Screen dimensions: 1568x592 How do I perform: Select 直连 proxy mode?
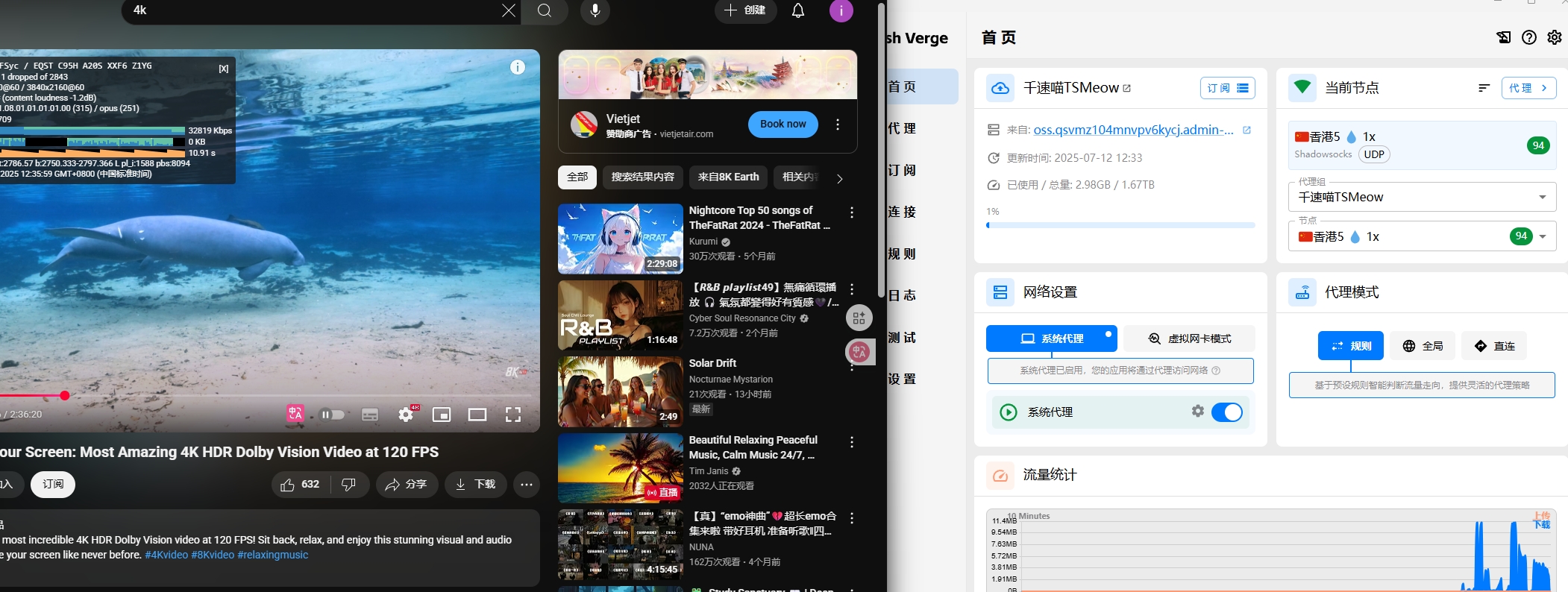(x=1494, y=346)
